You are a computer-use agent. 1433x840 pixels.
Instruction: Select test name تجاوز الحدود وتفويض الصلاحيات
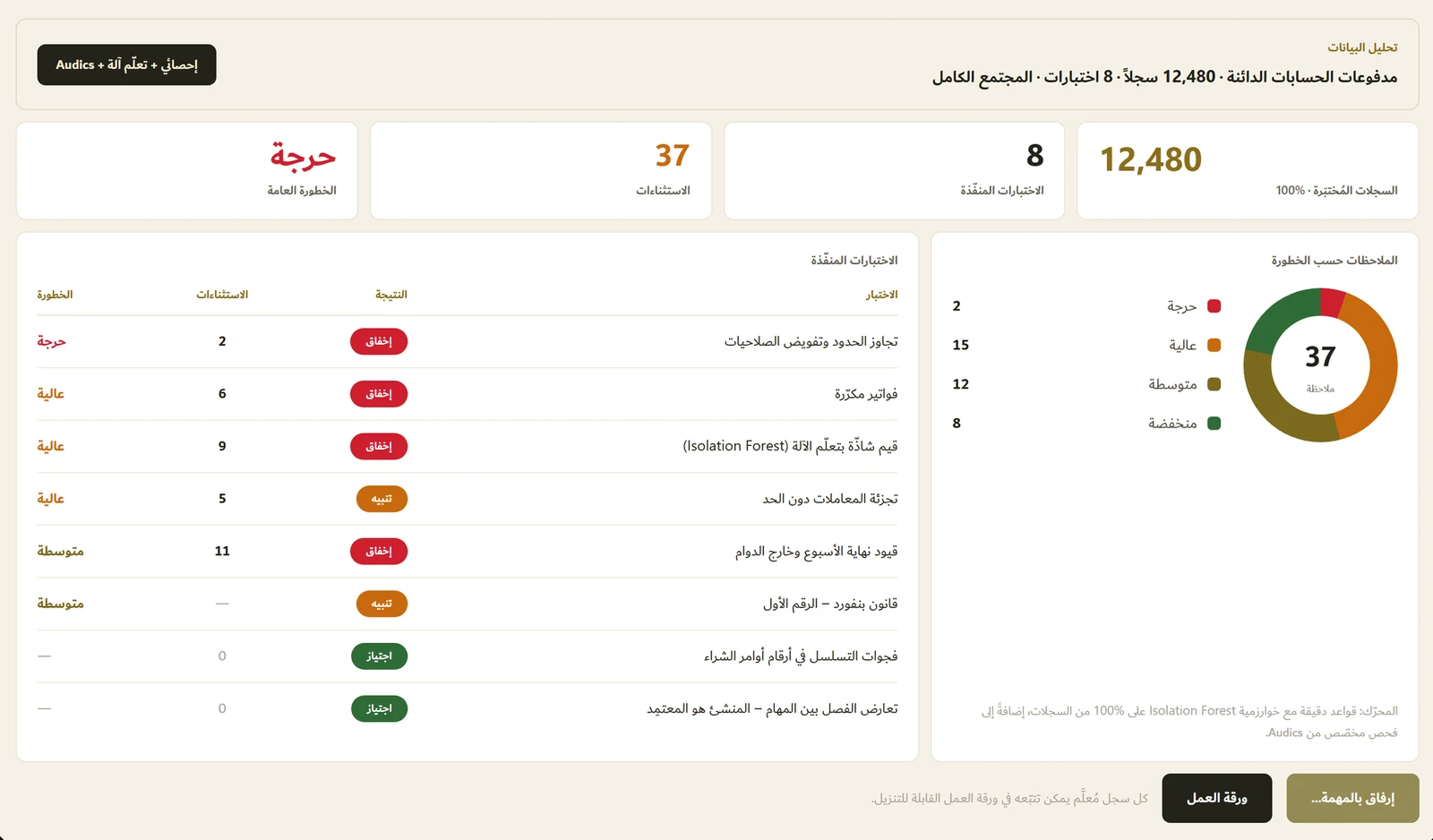click(x=811, y=341)
